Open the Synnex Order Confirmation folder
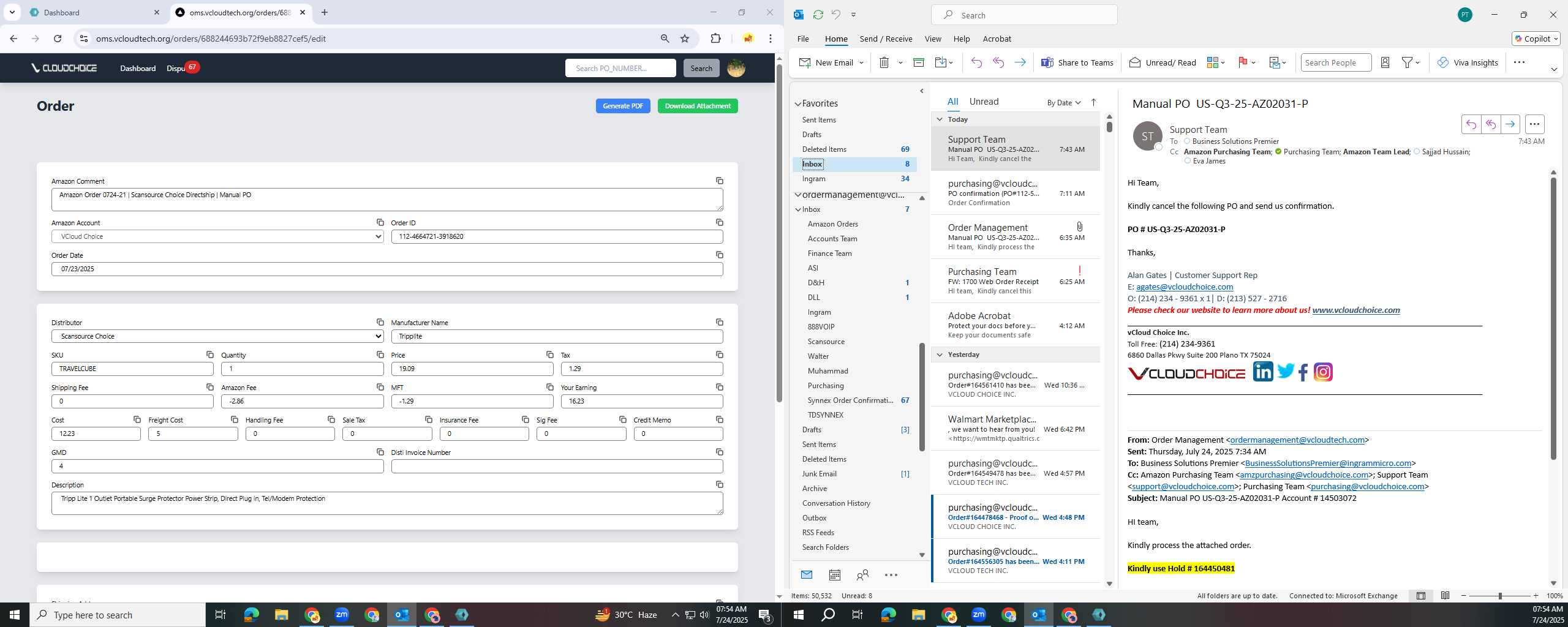Image resolution: width=1568 pixels, height=627 pixels. (850, 400)
